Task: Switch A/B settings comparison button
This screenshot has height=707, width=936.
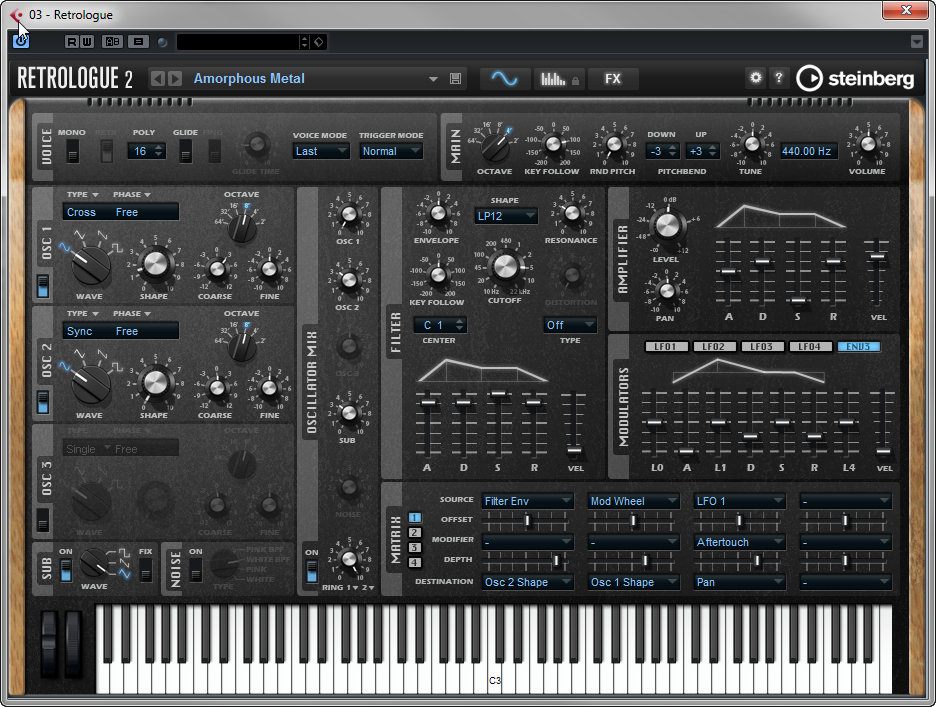Action: point(112,42)
